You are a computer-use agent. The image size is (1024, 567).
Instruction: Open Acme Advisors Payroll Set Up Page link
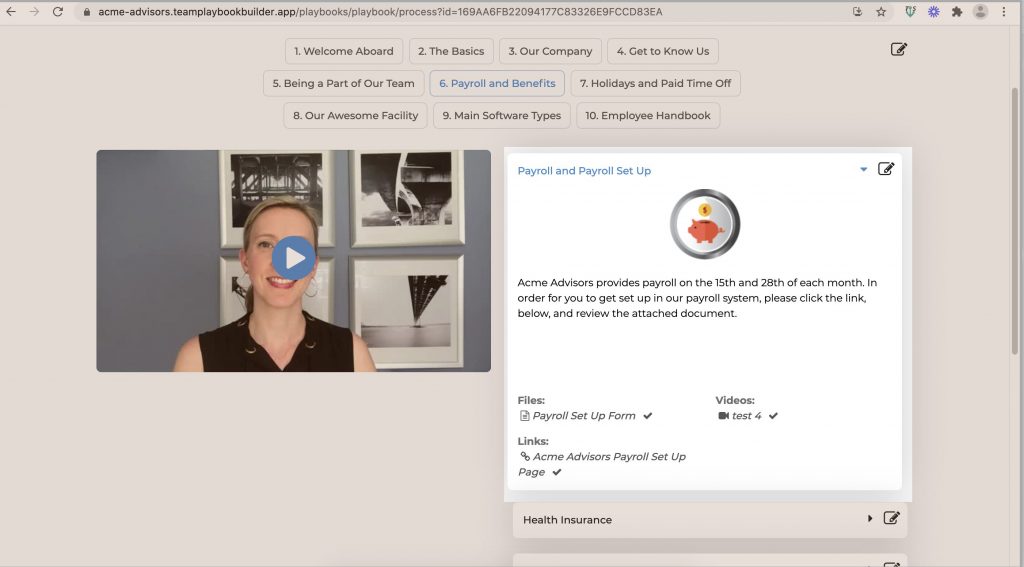point(602,464)
